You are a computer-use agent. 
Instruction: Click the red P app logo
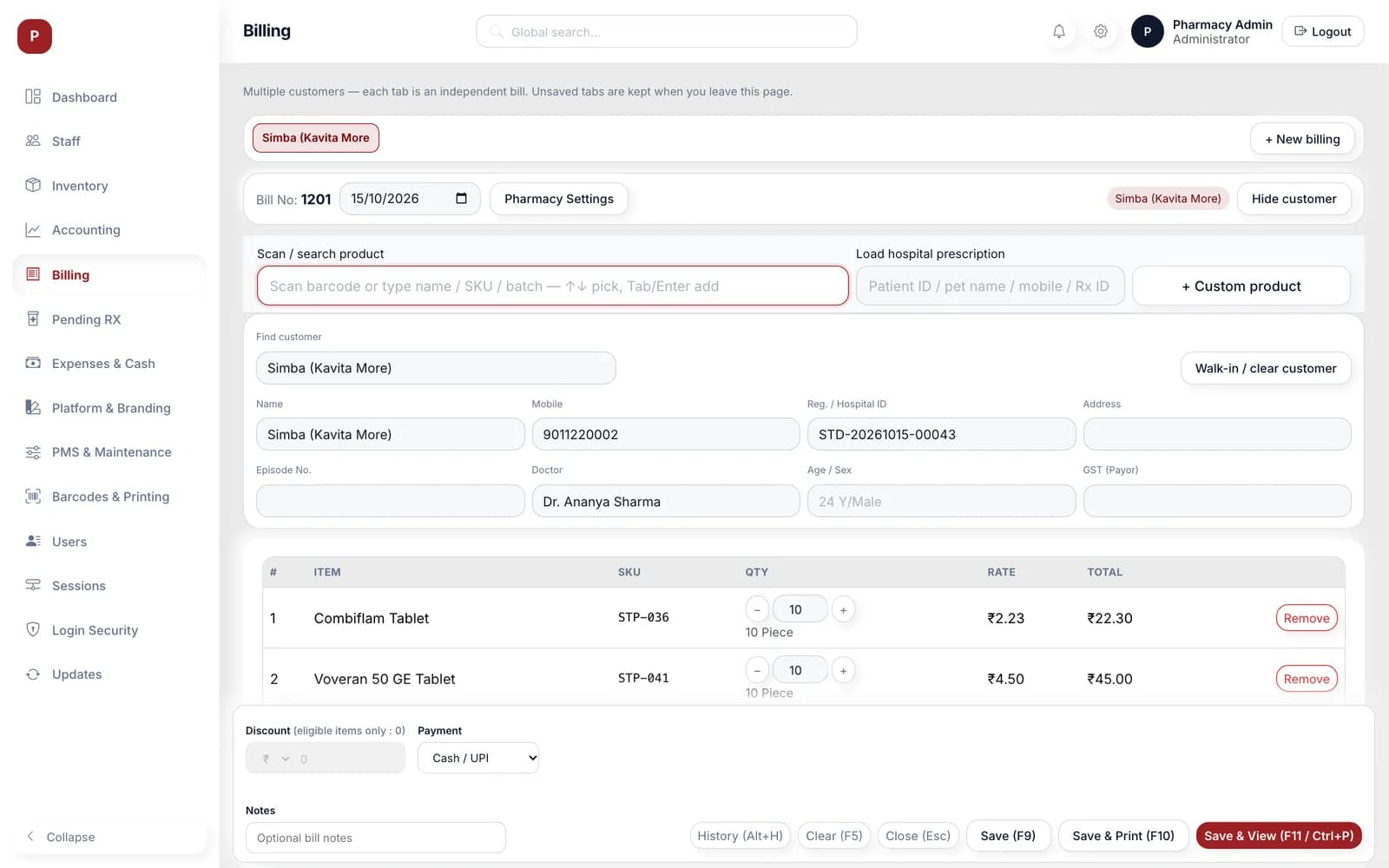pos(35,36)
